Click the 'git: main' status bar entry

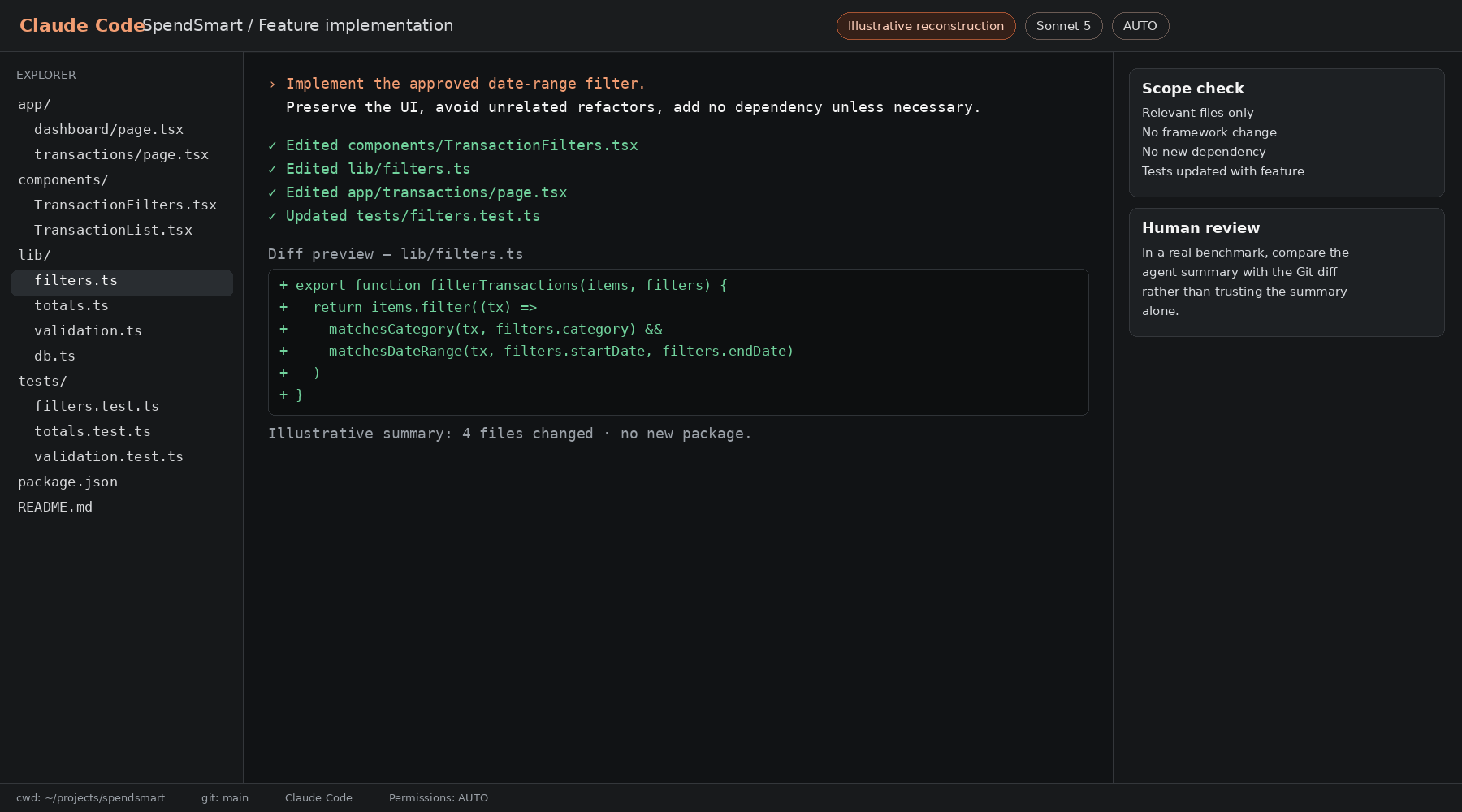(x=225, y=798)
